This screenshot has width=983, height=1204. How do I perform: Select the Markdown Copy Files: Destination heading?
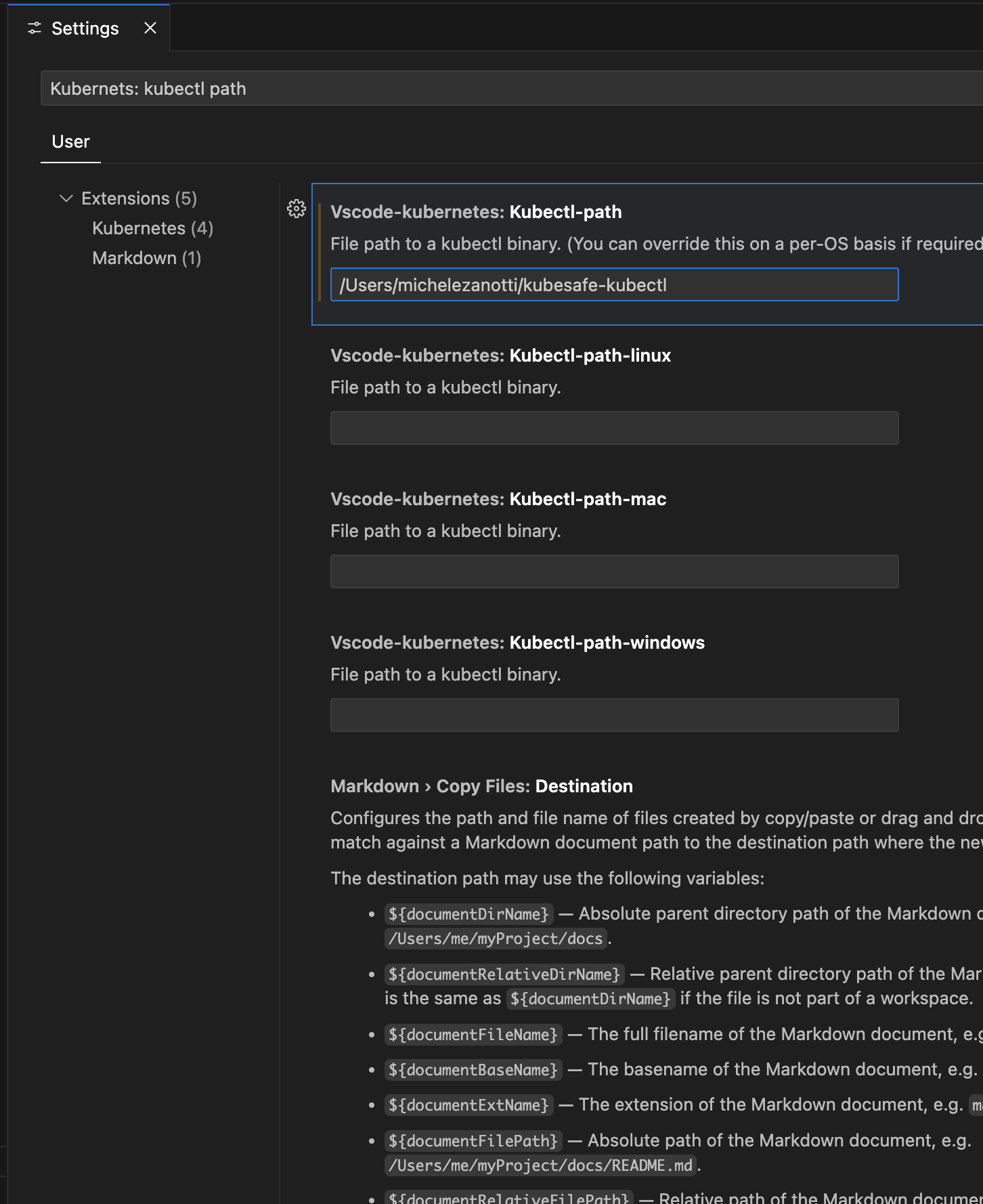pos(481,786)
